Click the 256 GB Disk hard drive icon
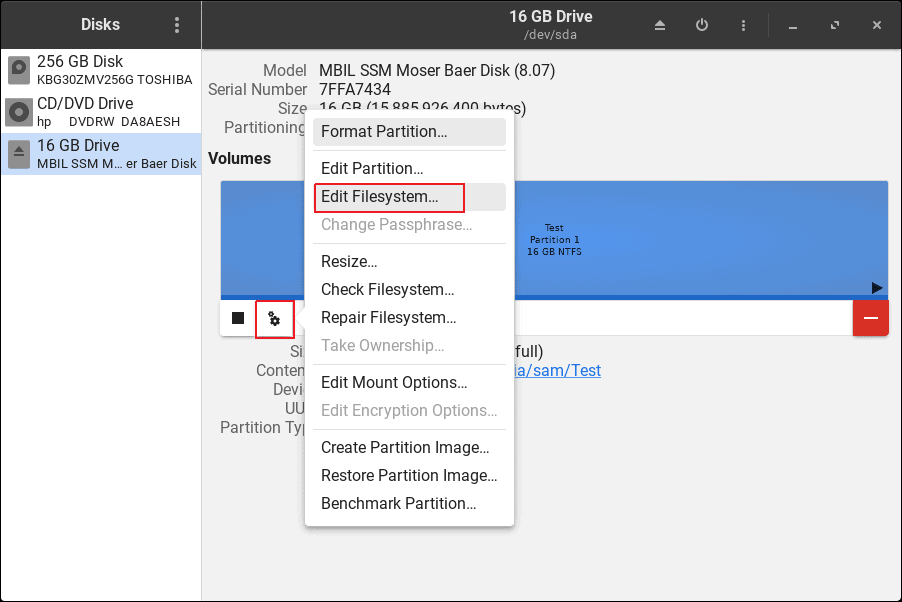The height and width of the screenshot is (602, 902). (x=19, y=70)
